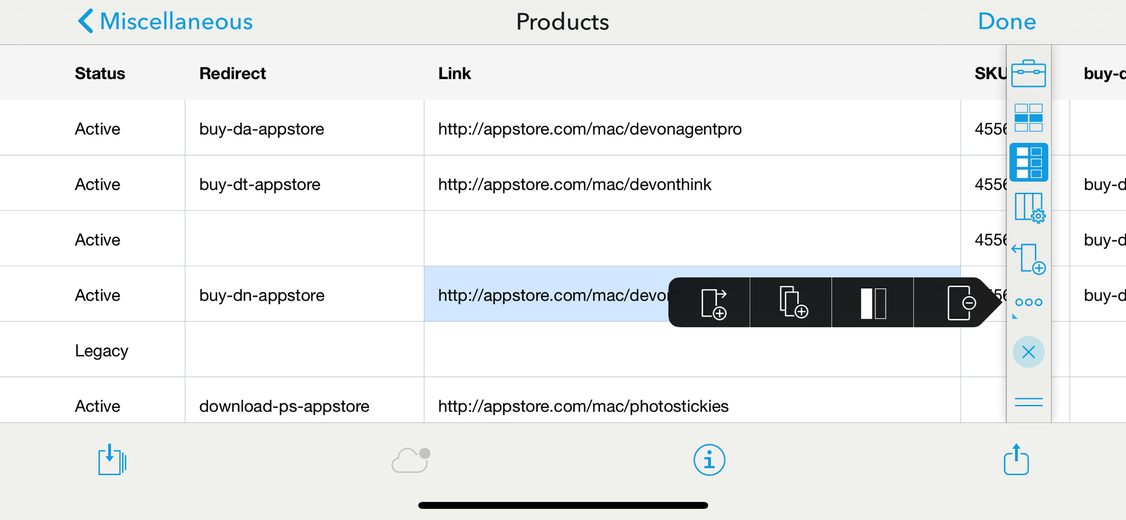This screenshot has width=1126, height=520.
Task: Select the mac/devonthink link cell
Action: pos(692,185)
